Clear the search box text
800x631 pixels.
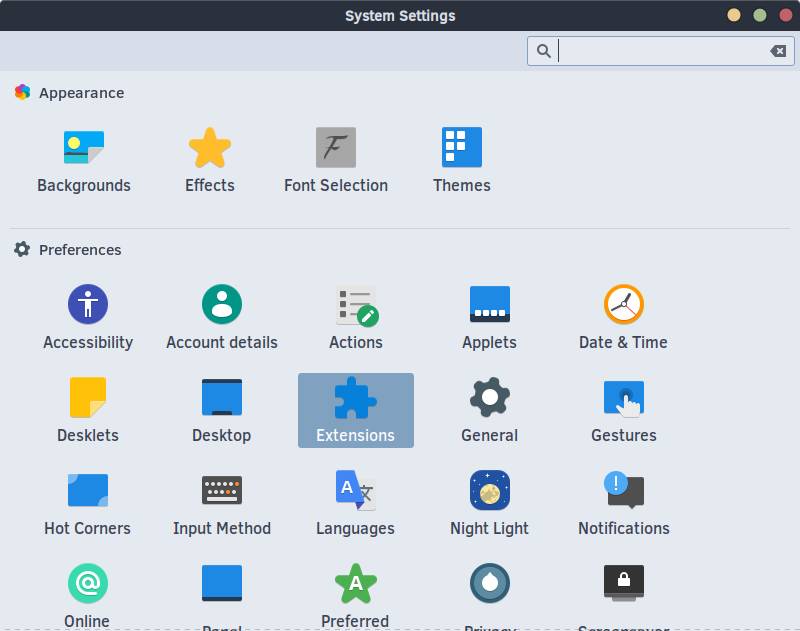coord(777,51)
